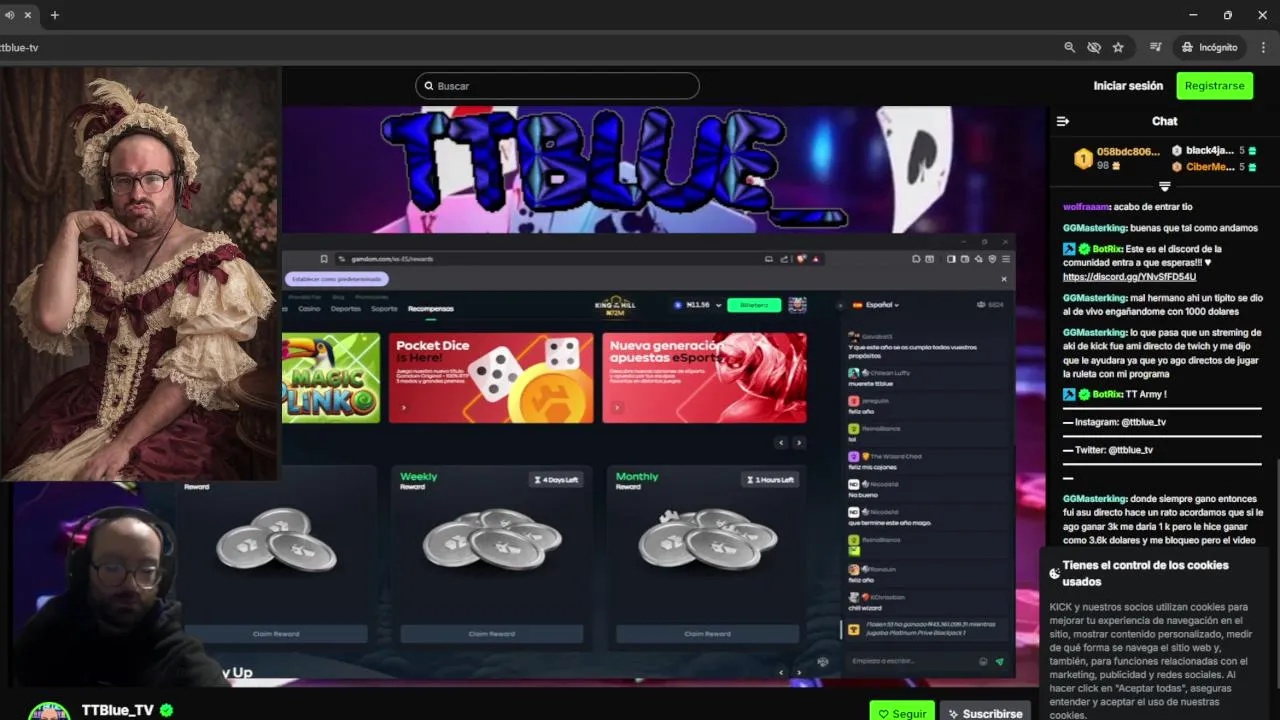
Task: Open the browser zoom magnifier icon
Action: pos(1069,47)
